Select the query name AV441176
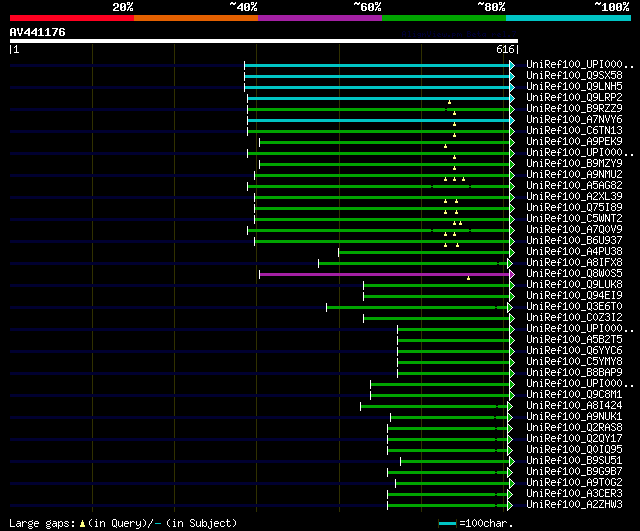The width and height of the screenshot is (640, 531). tap(38, 32)
